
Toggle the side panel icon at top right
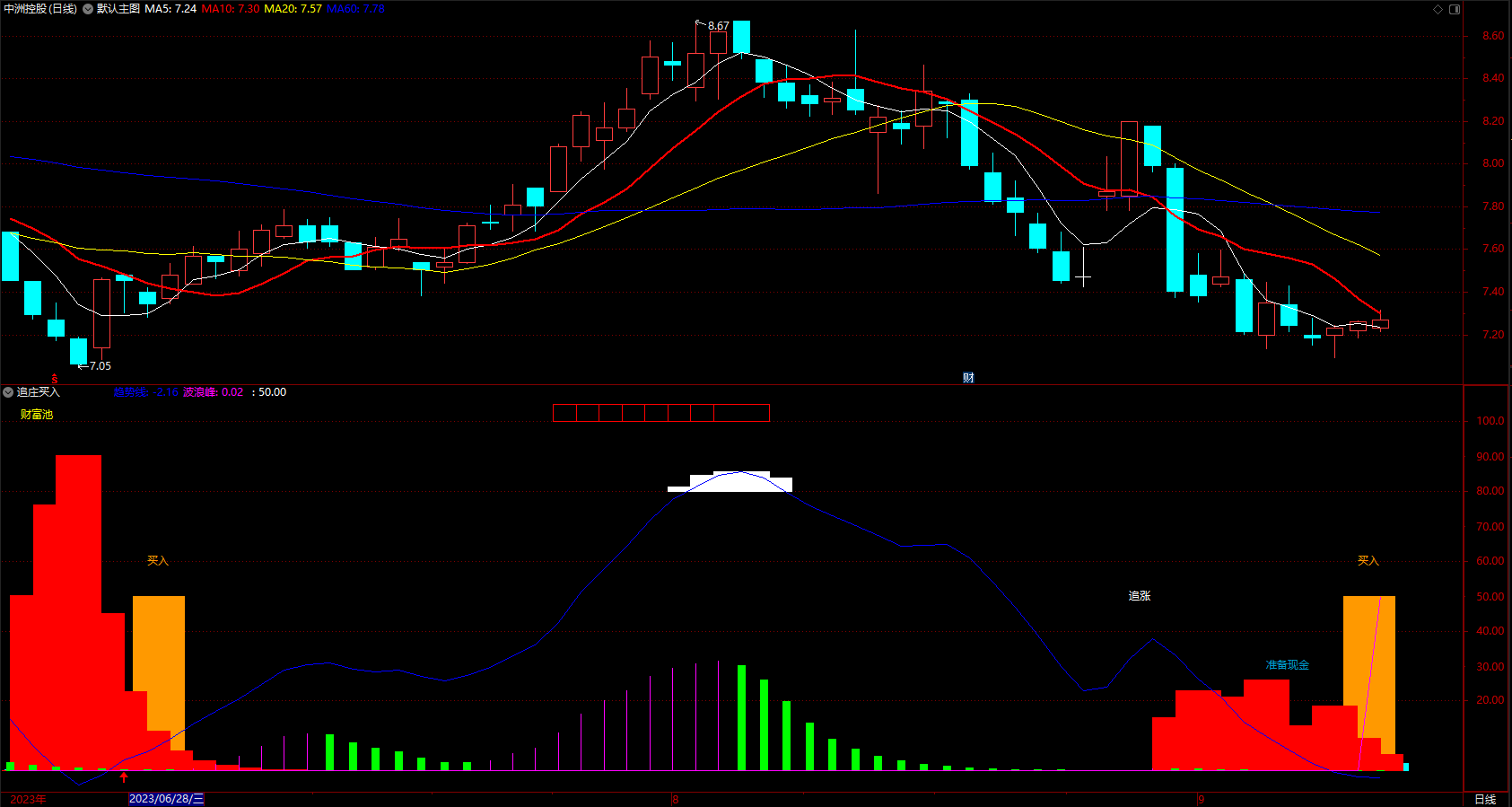(1455, 9)
